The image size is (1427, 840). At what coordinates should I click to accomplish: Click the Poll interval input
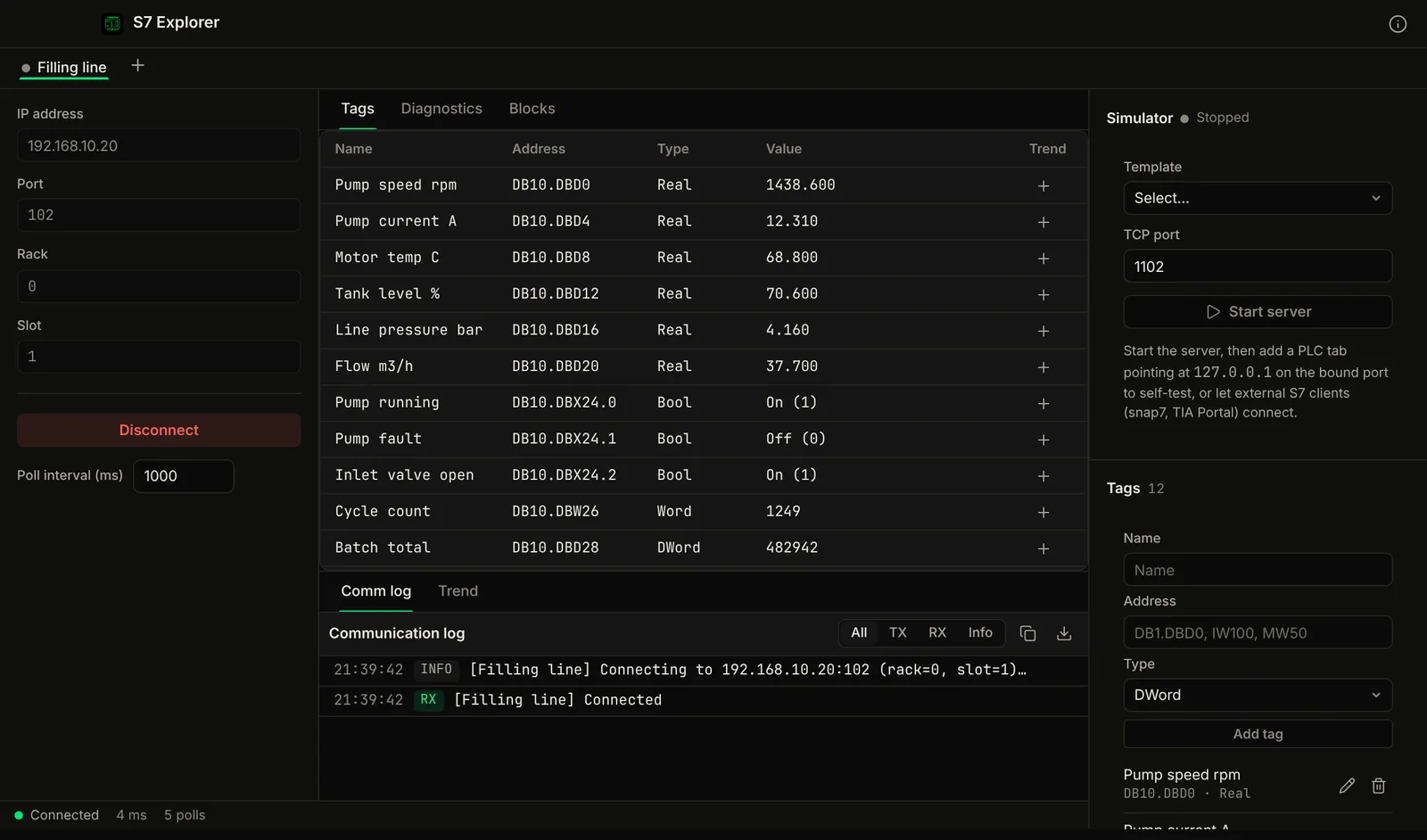(184, 476)
